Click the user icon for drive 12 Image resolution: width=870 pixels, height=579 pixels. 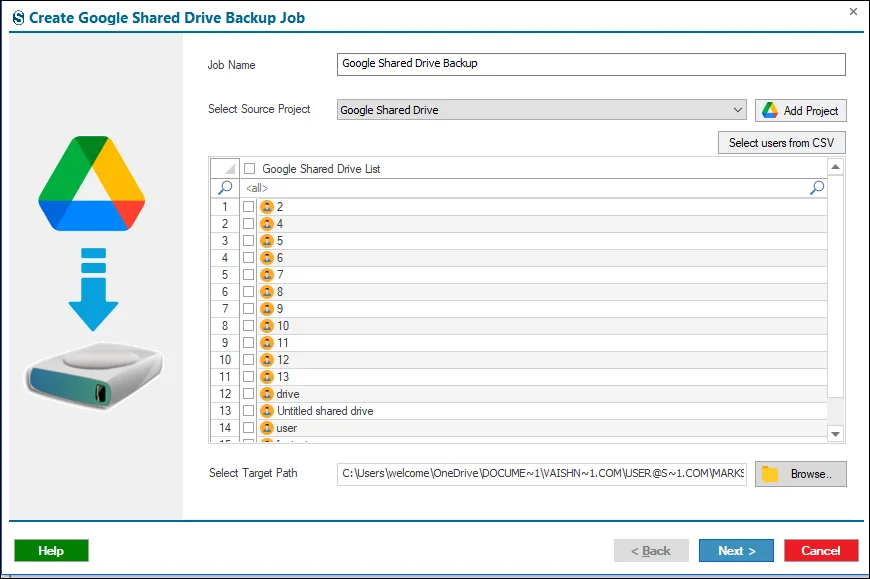[267, 360]
